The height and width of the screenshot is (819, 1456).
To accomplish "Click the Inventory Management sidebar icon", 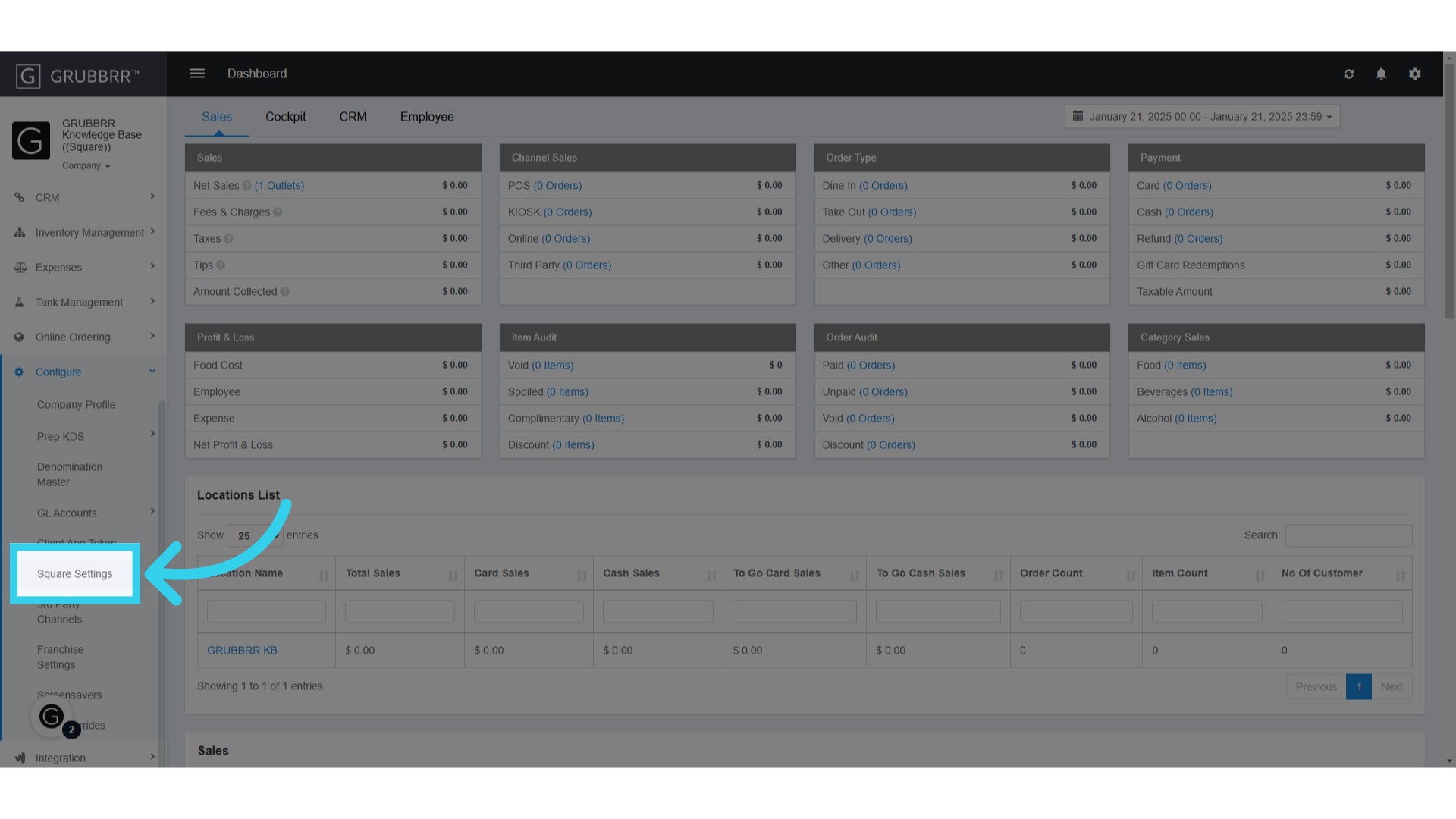I will (x=19, y=233).
